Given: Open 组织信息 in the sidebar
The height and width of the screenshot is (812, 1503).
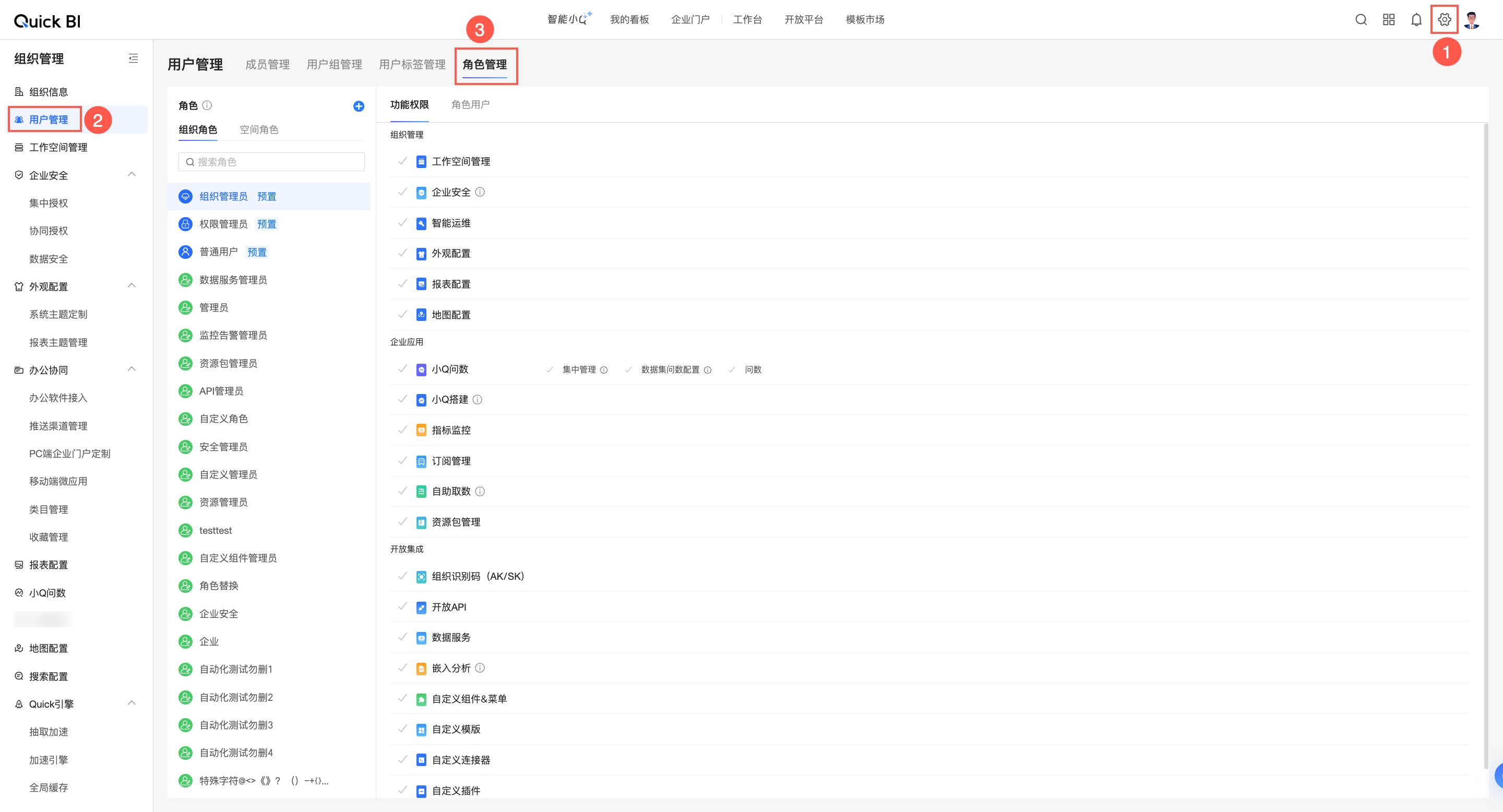Looking at the screenshot, I should (x=49, y=92).
